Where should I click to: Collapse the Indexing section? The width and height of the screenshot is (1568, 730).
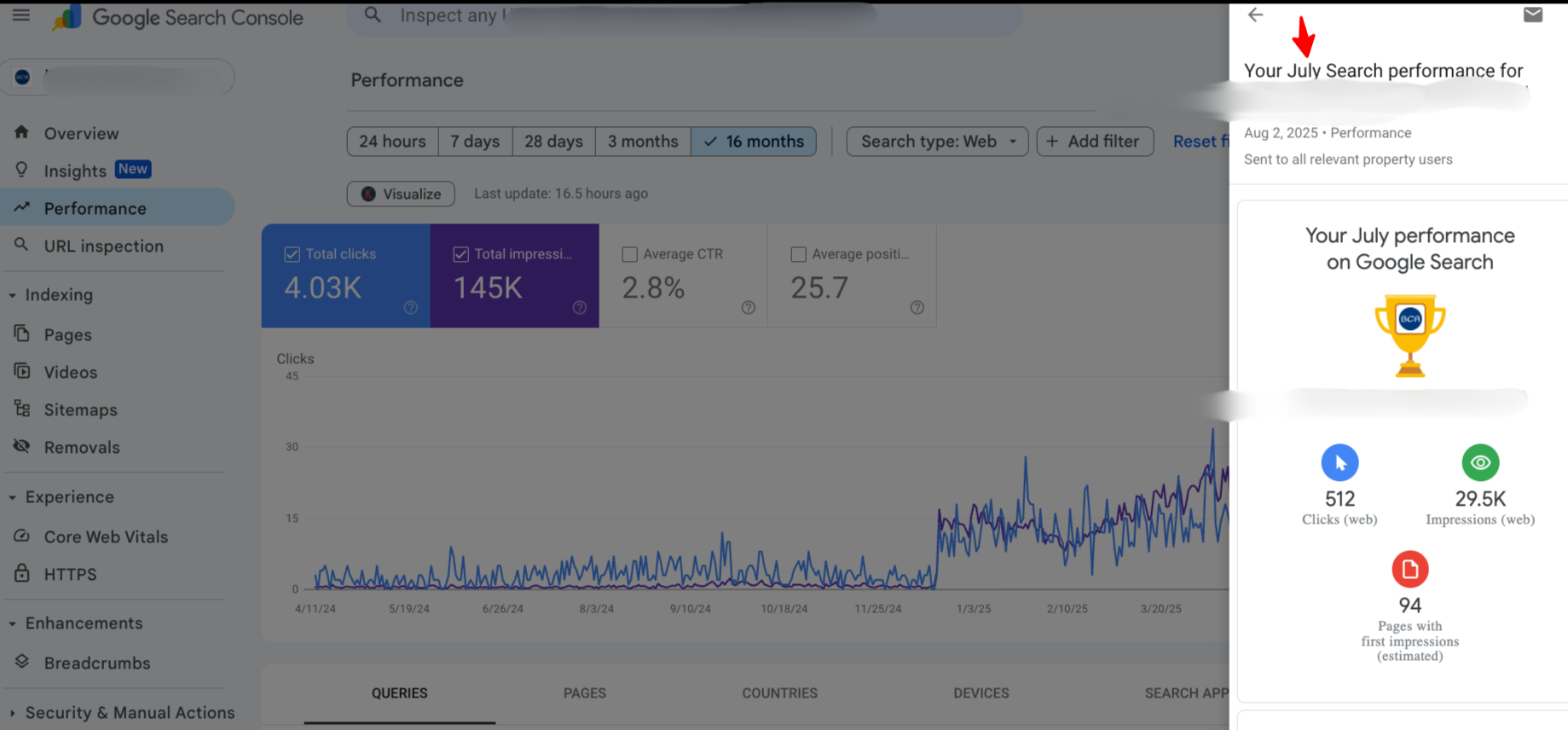coord(13,295)
